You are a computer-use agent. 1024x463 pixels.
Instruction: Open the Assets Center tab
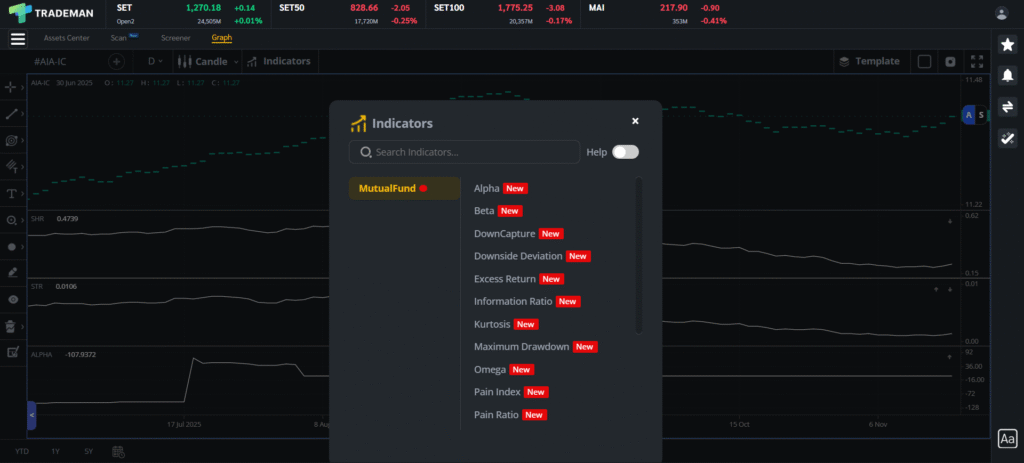click(x=66, y=38)
